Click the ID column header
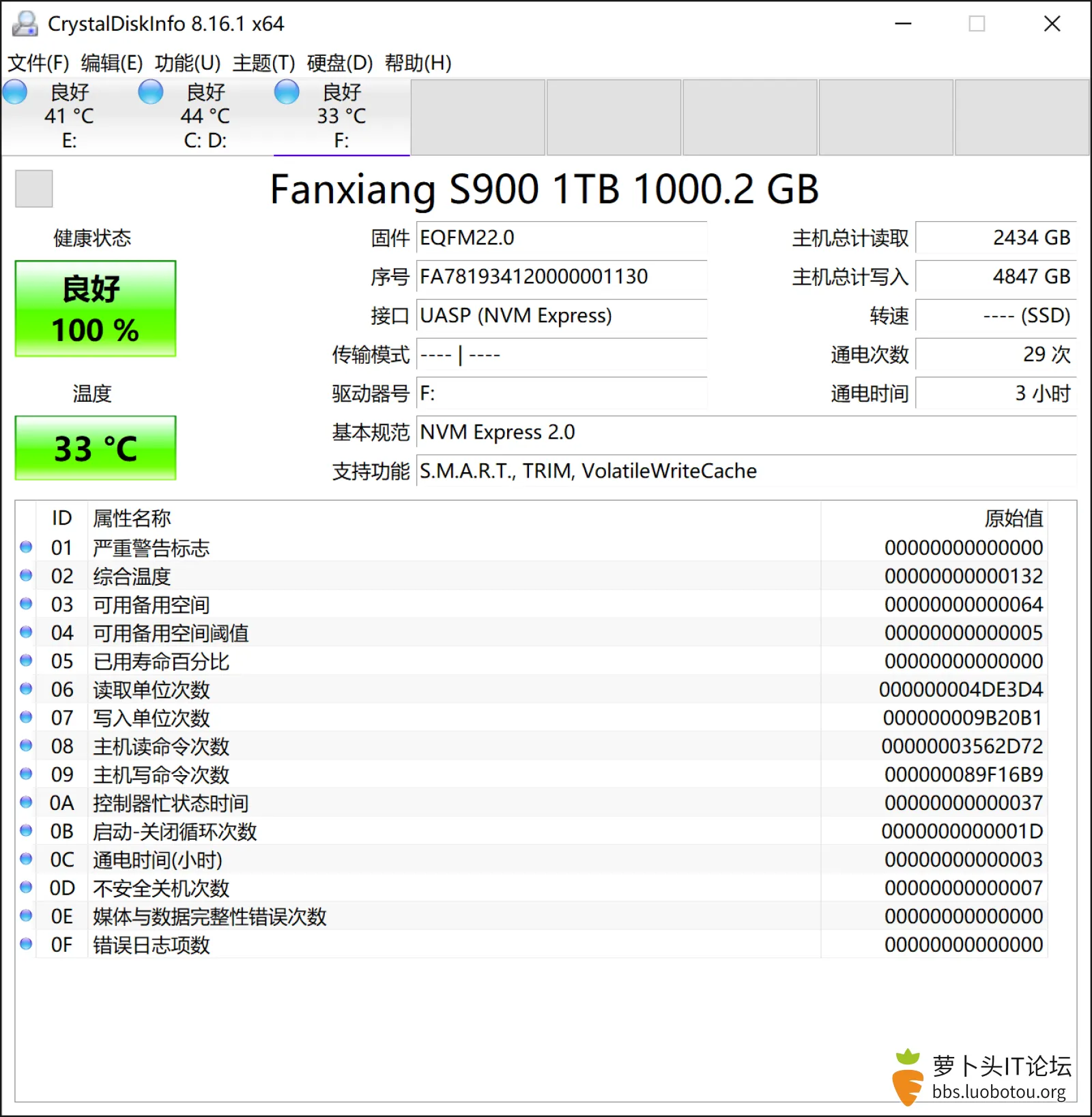This screenshot has width=1092, height=1117. click(61, 519)
